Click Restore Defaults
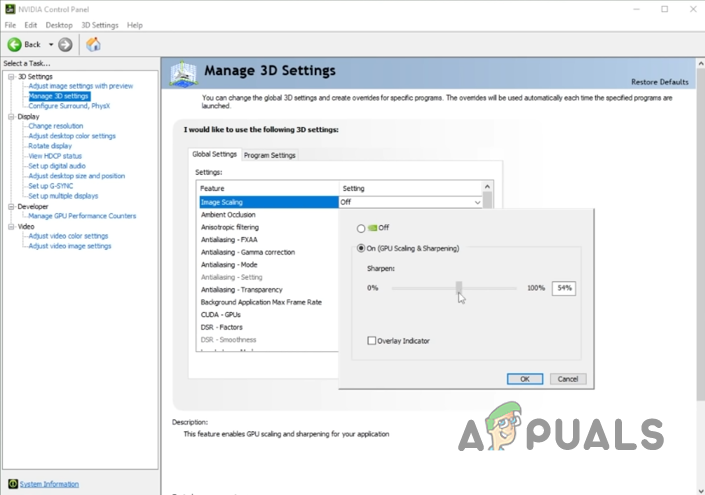The image size is (705, 495). [660, 82]
